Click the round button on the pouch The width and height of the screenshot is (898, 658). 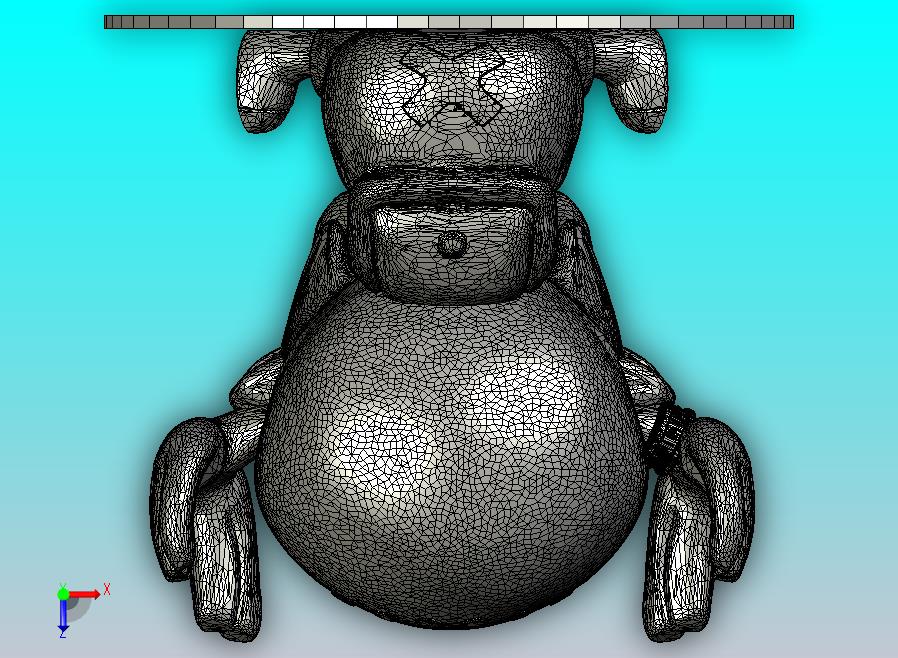[451, 245]
